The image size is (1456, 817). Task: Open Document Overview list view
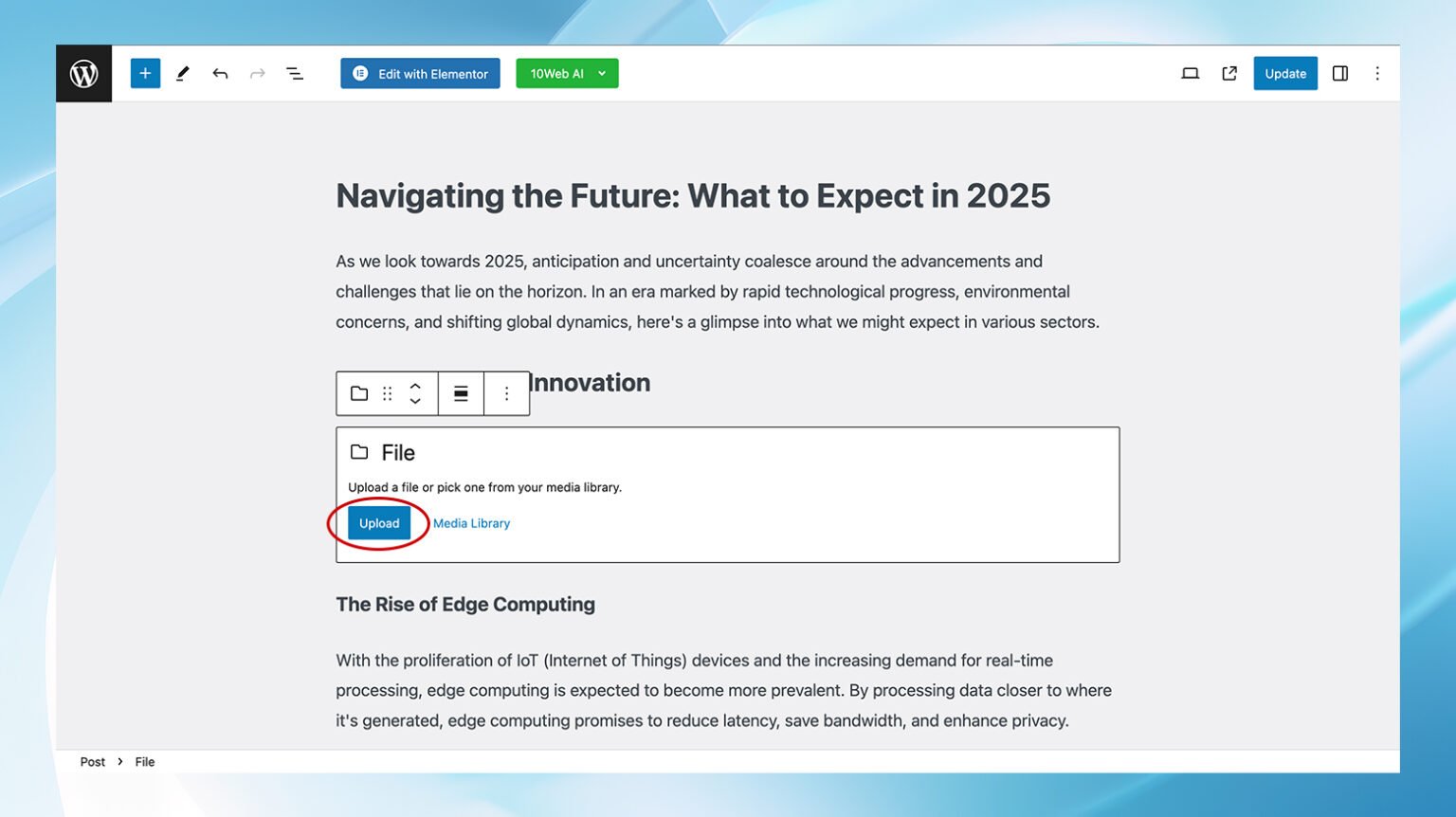pyautogui.click(x=295, y=74)
